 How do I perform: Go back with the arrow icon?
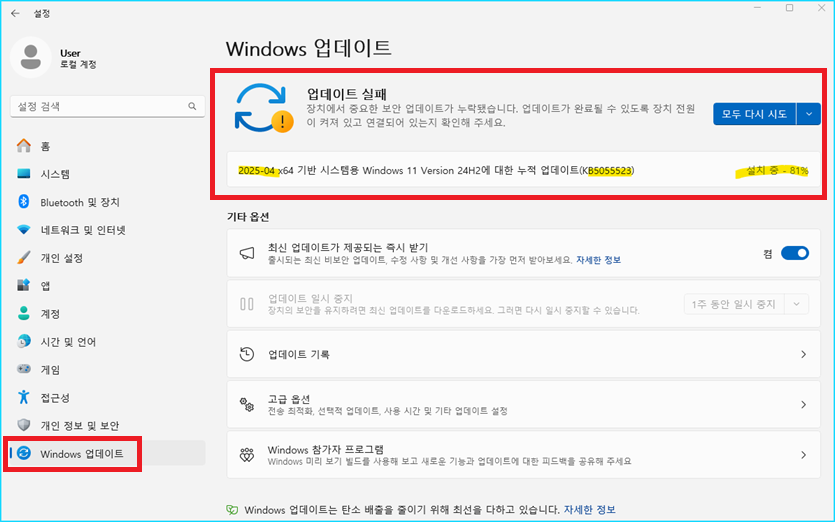point(15,13)
